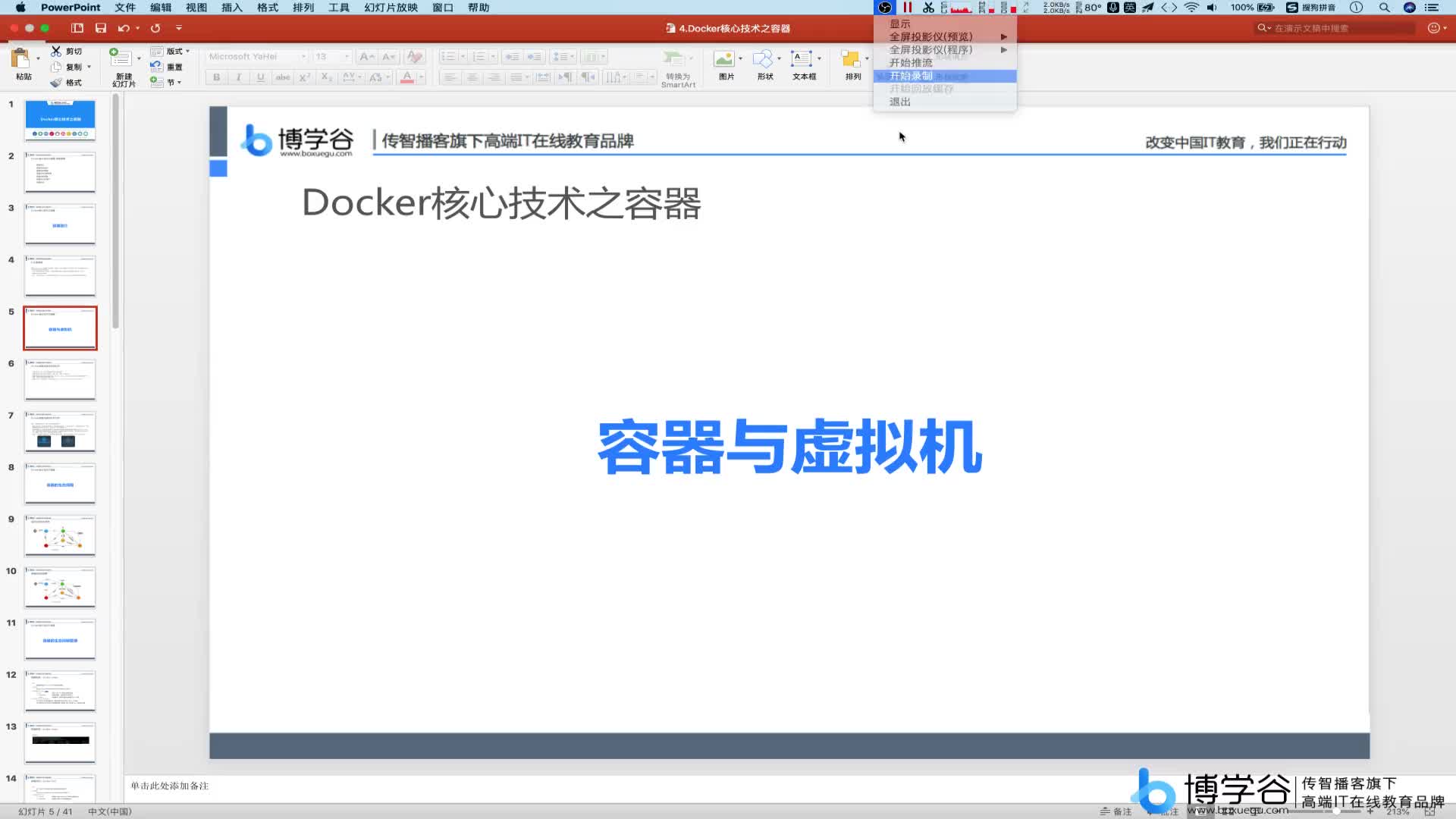Click the font color A swatch
Image resolution: width=1456 pixels, height=819 pixels.
tap(407, 77)
